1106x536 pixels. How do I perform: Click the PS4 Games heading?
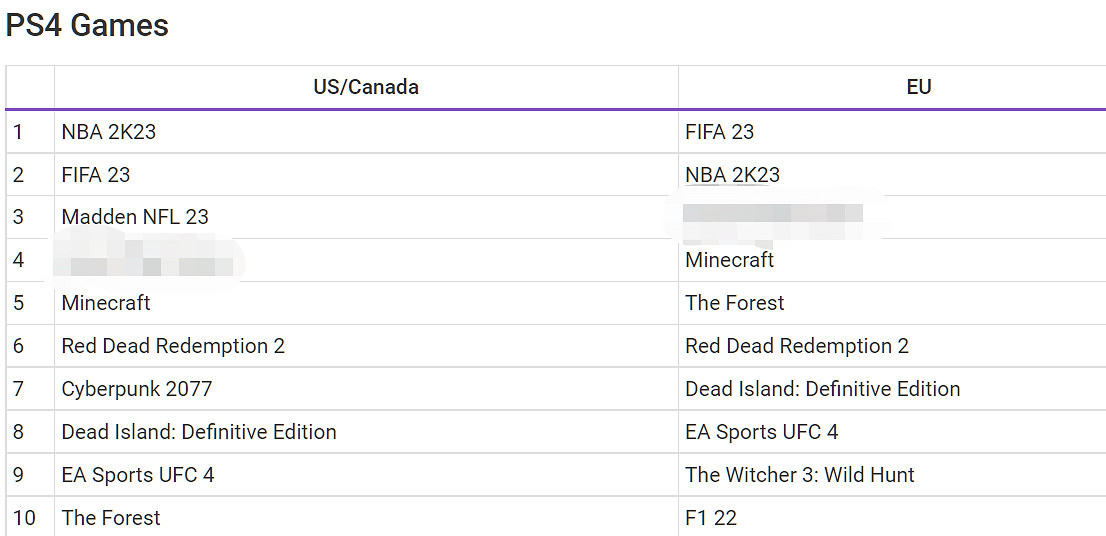pos(87,26)
